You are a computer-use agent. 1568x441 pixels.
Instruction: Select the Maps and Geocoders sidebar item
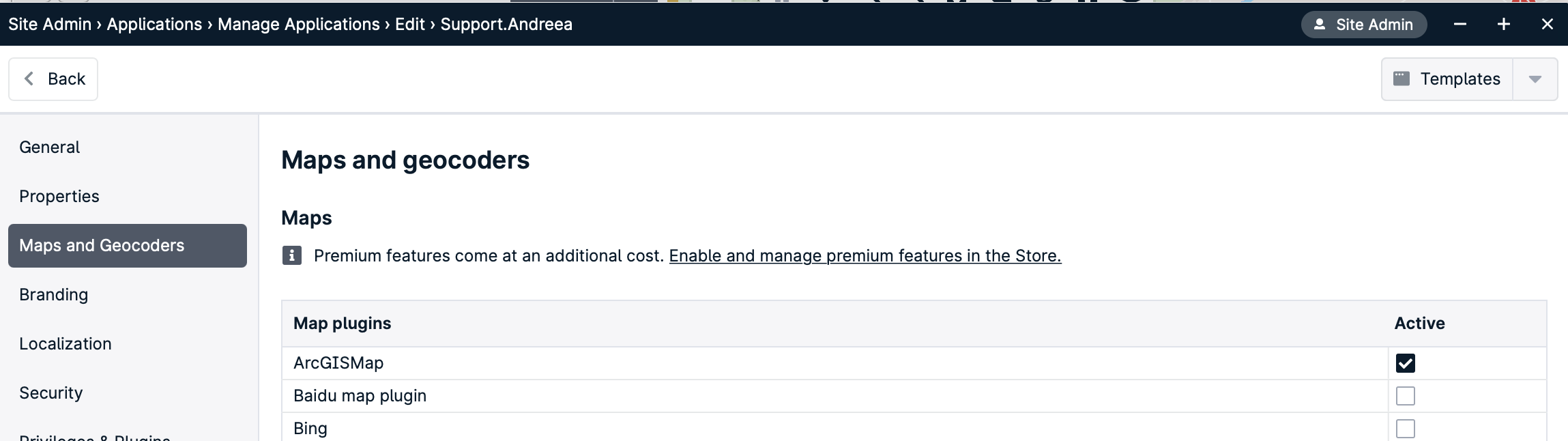pyautogui.click(x=128, y=246)
